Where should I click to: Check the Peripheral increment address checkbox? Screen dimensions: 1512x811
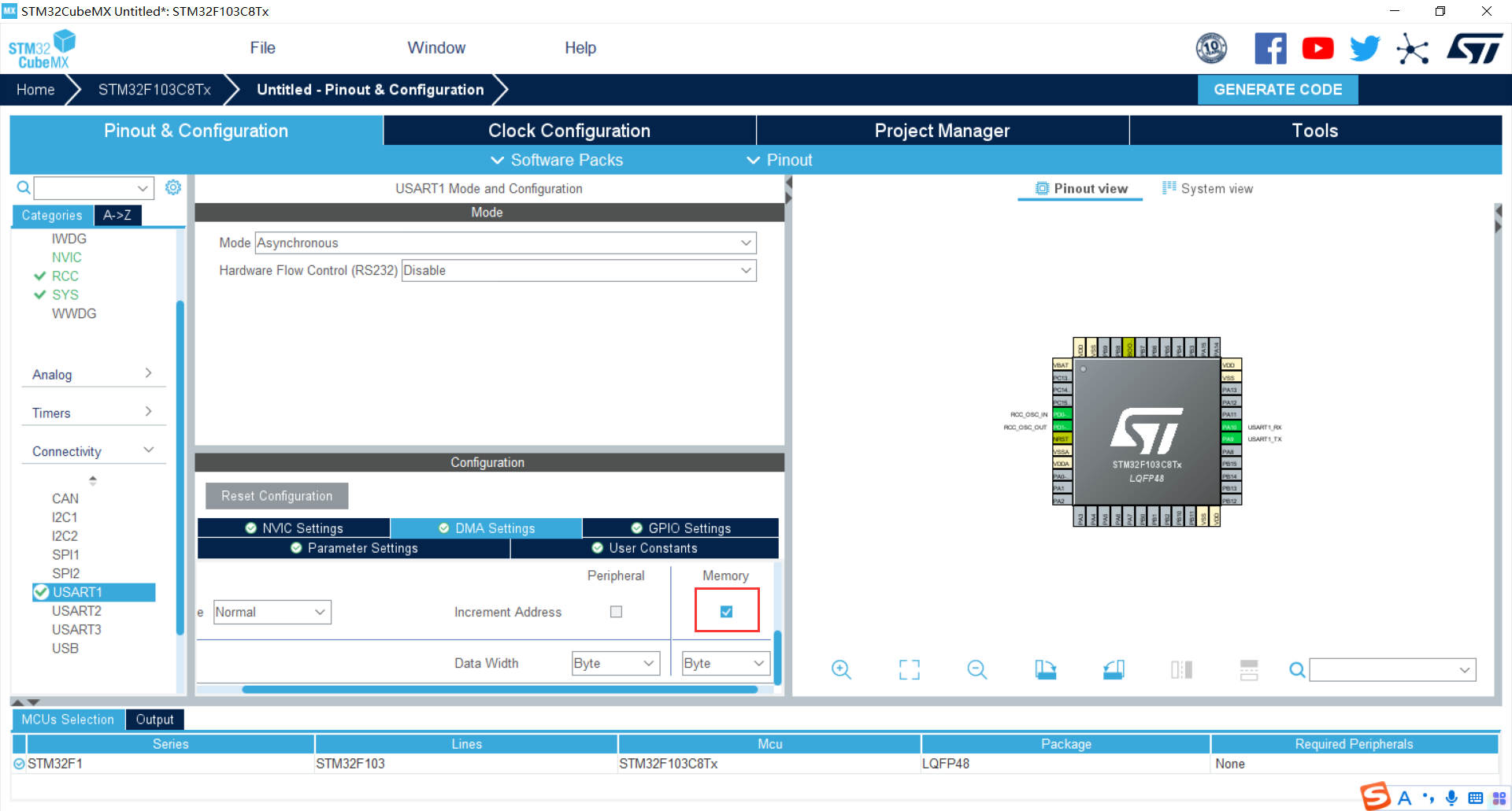click(616, 612)
